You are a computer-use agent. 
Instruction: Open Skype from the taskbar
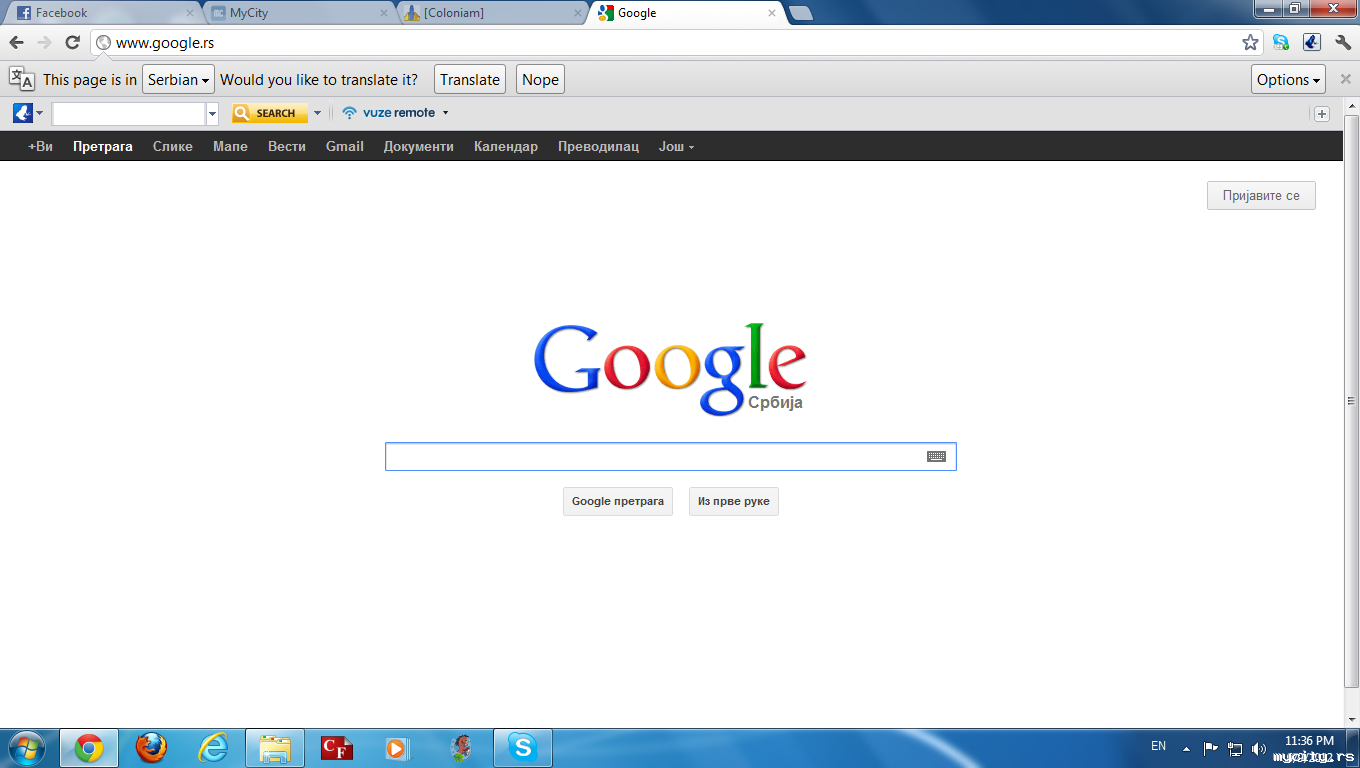(522, 748)
